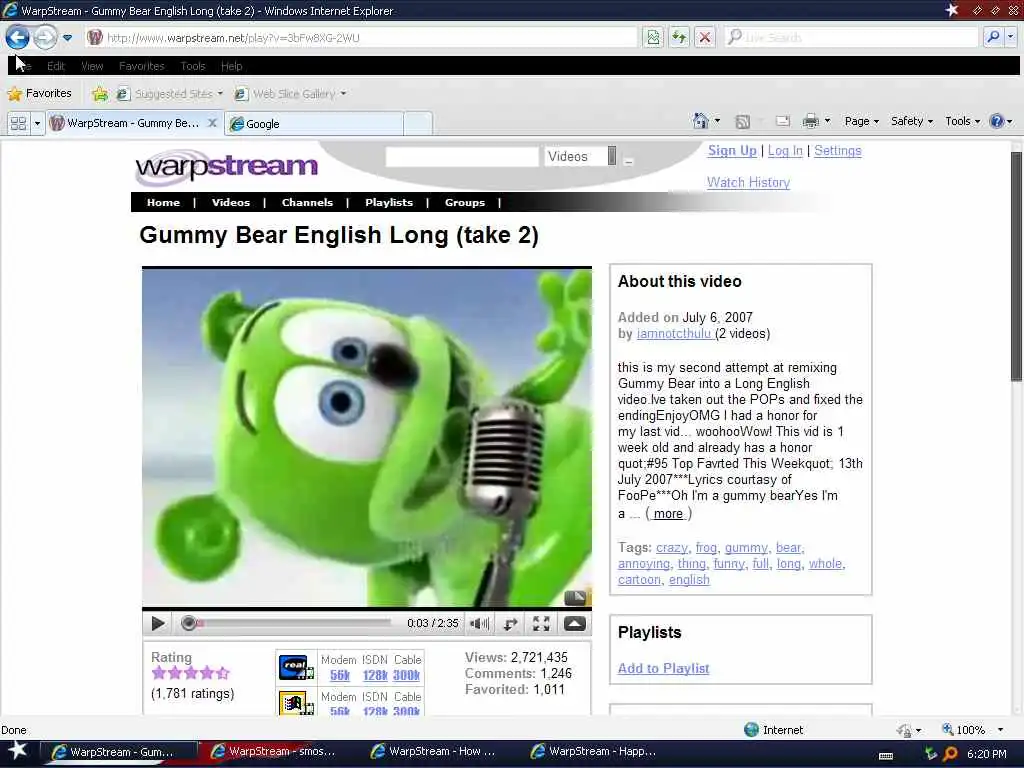The width and height of the screenshot is (1024, 768).
Task: Open Suggested Sites dropdown
Action: click(x=170, y=94)
